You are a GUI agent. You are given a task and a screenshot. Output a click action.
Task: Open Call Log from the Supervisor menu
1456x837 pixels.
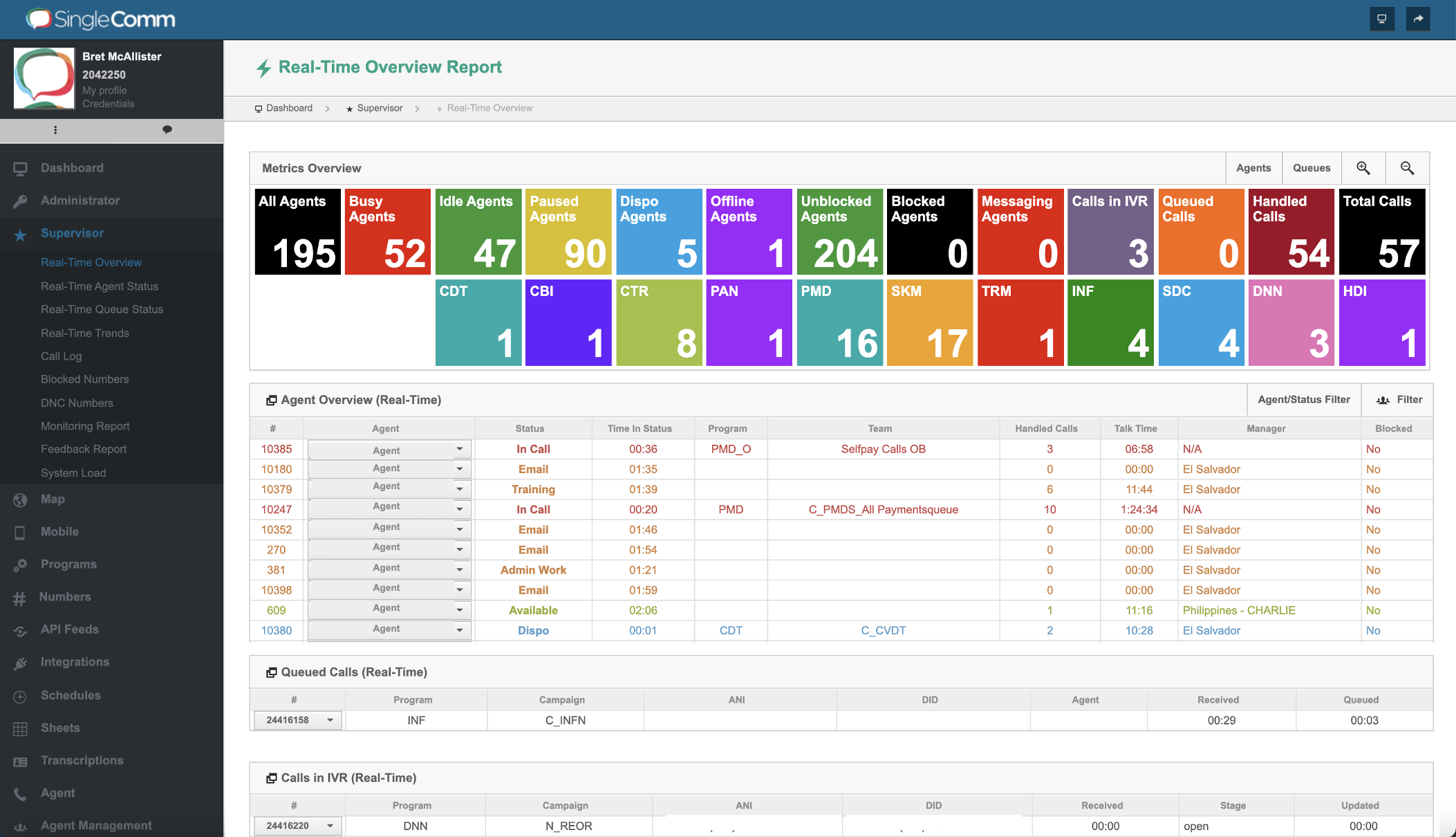pyautogui.click(x=61, y=356)
